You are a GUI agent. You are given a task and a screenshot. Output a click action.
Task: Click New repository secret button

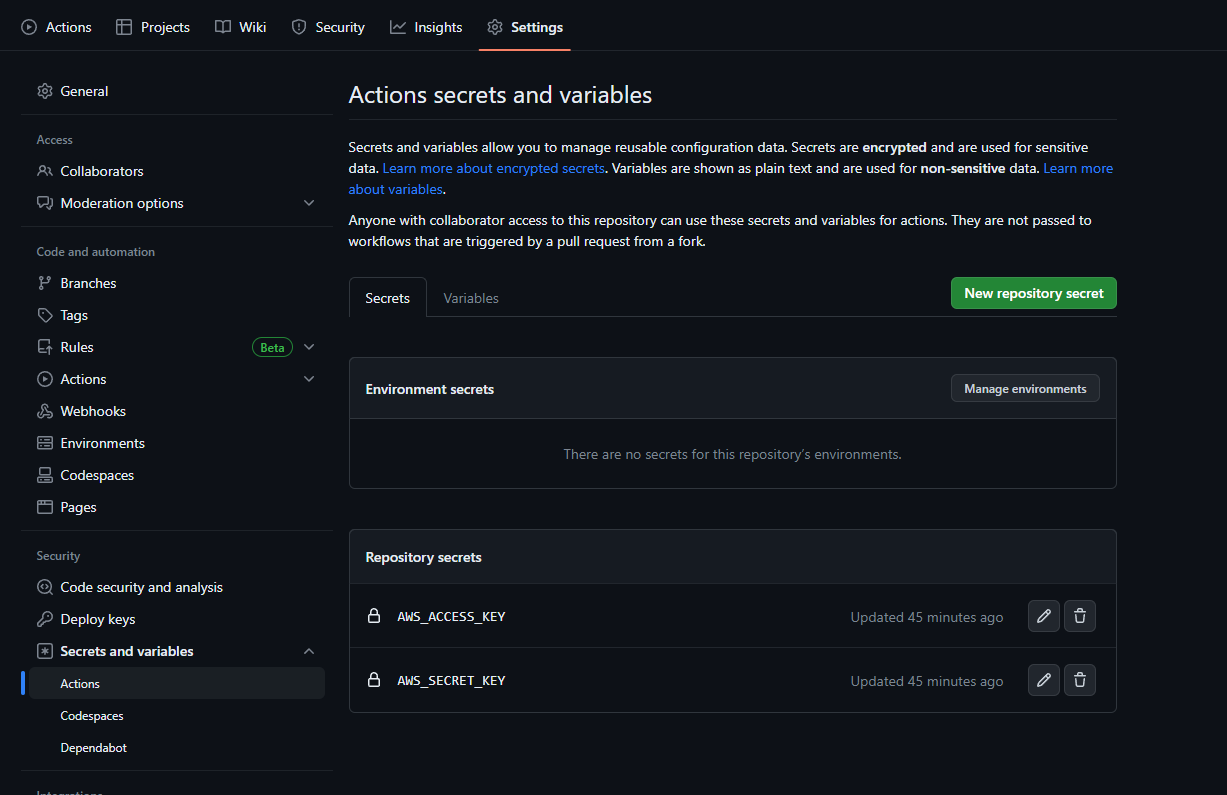click(1034, 293)
